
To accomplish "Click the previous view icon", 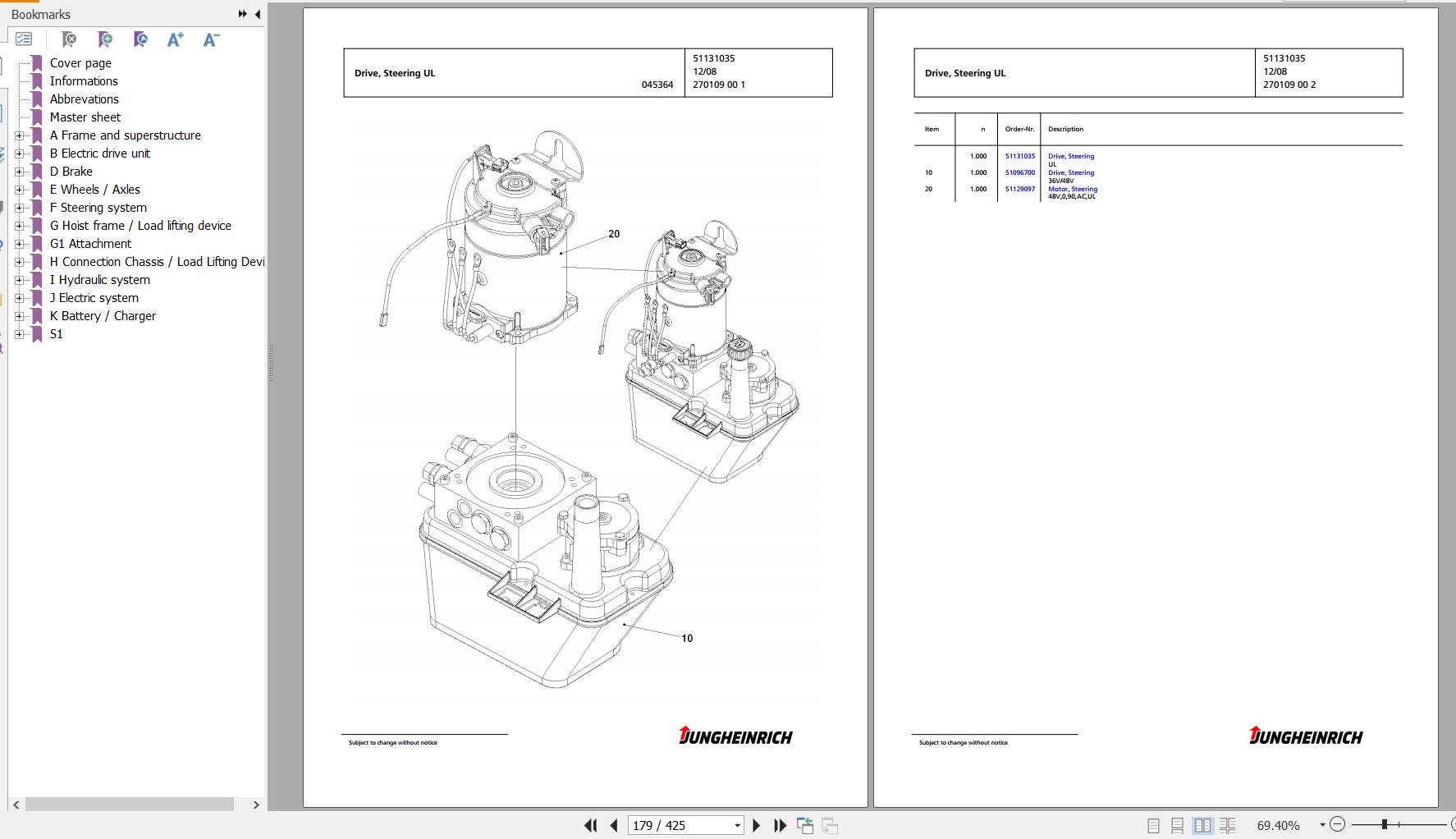I will 805,825.
